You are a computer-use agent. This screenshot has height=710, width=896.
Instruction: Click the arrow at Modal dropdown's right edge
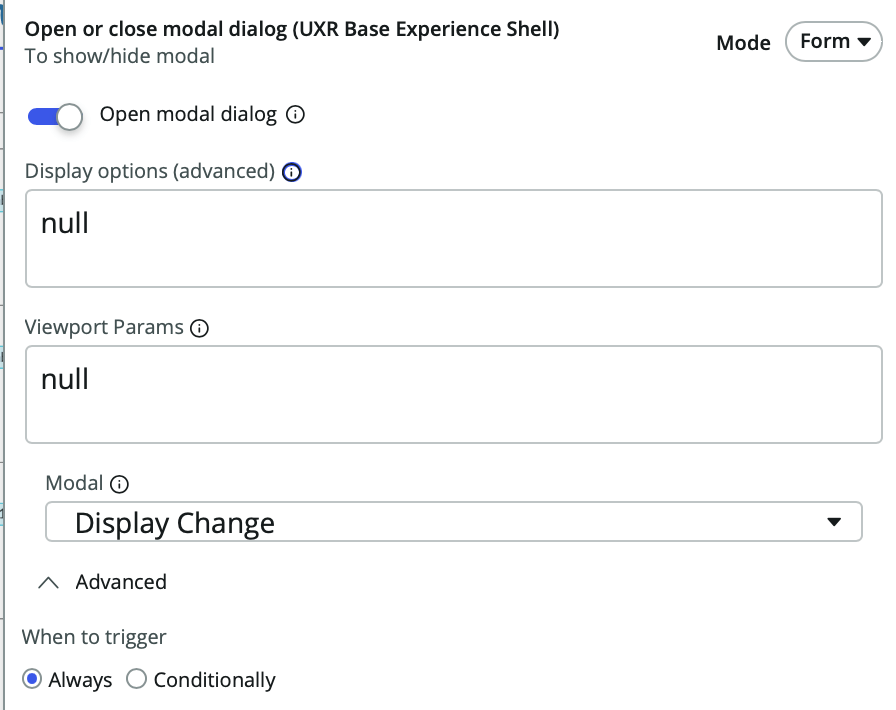[835, 522]
